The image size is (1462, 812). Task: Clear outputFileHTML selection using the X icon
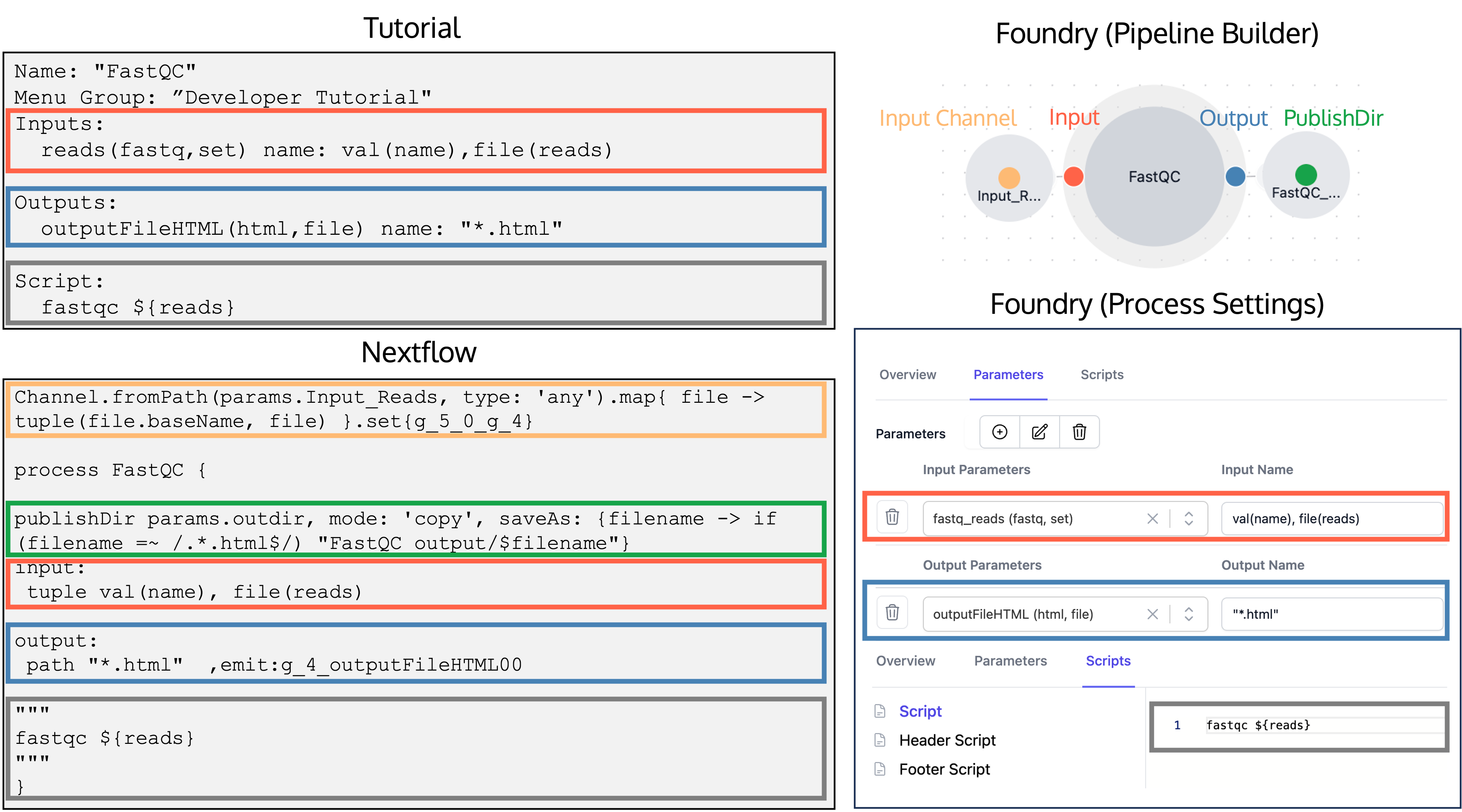pyautogui.click(x=1153, y=614)
